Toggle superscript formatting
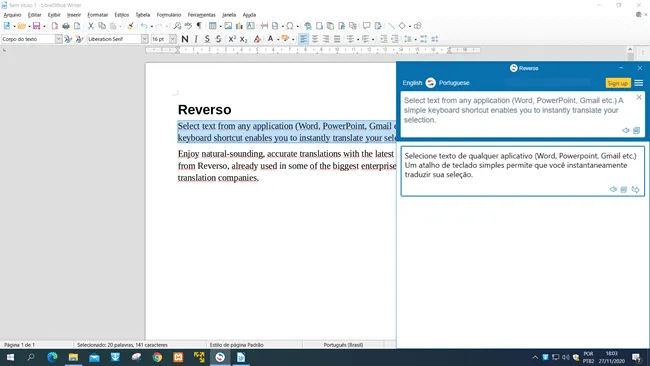This screenshot has width=650, height=366. [x=232, y=39]
